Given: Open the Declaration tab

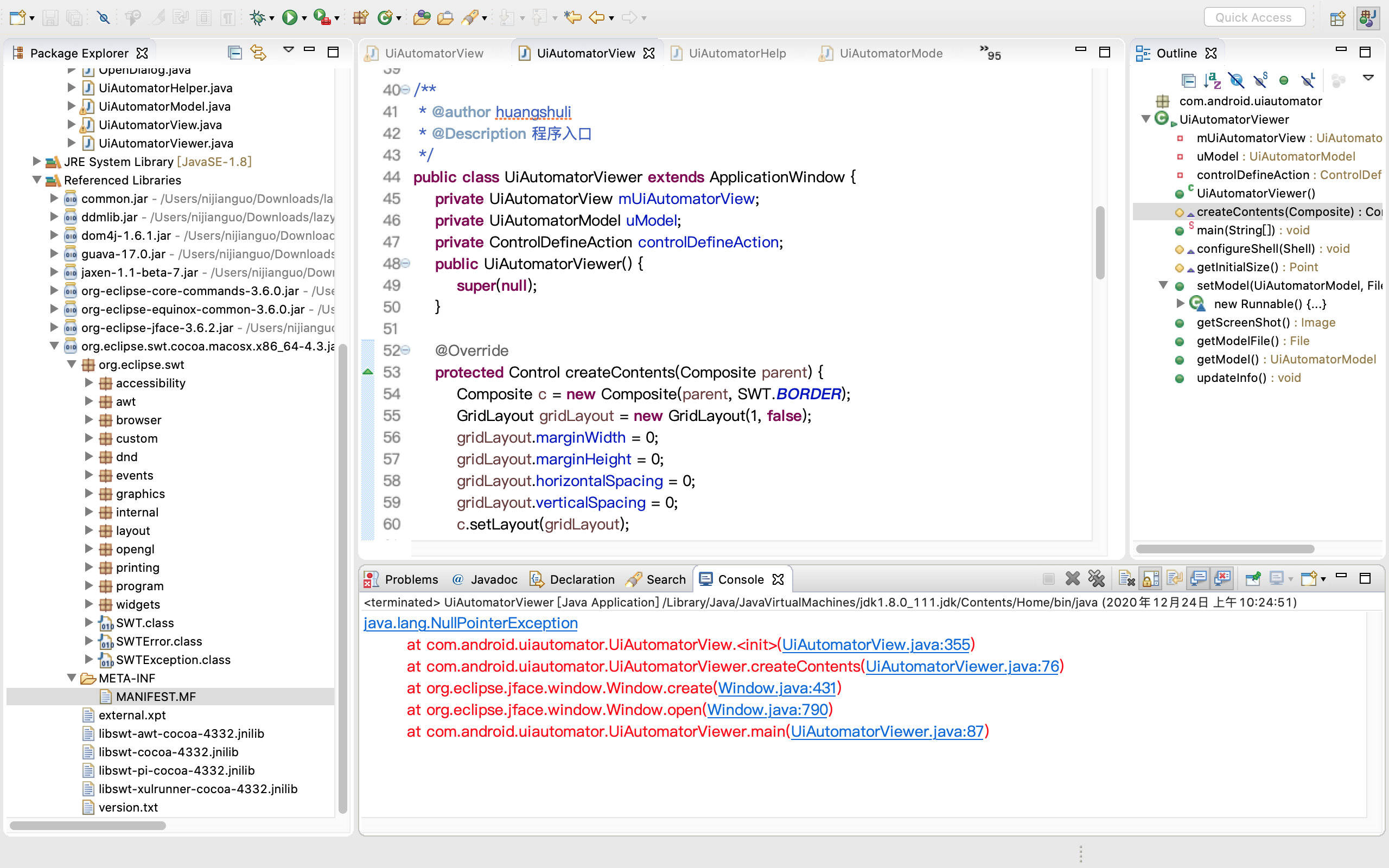Looking at the screenshot, I should (572, 579).
